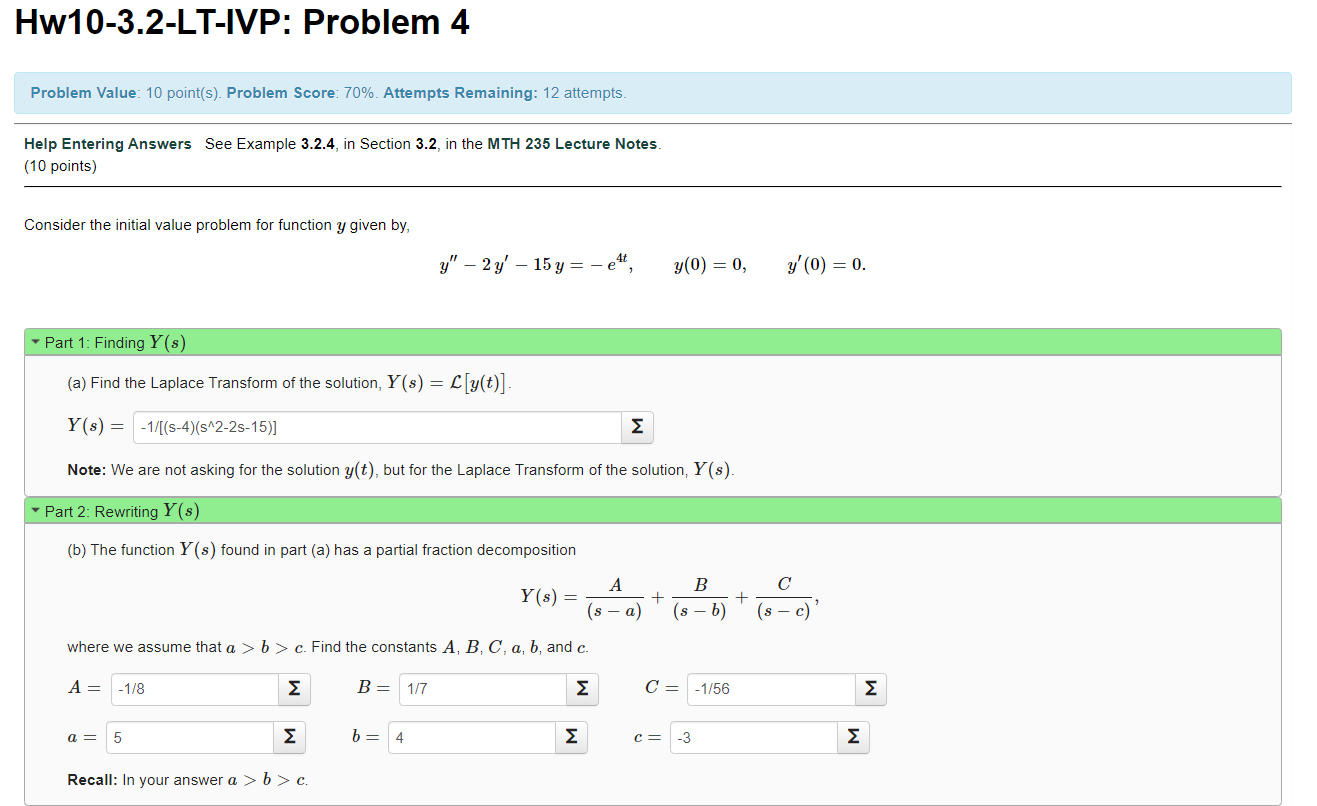Screen dimensions: 1317x806
Task: Click the Part 2 green header bar
Action: tap(652, 510)
